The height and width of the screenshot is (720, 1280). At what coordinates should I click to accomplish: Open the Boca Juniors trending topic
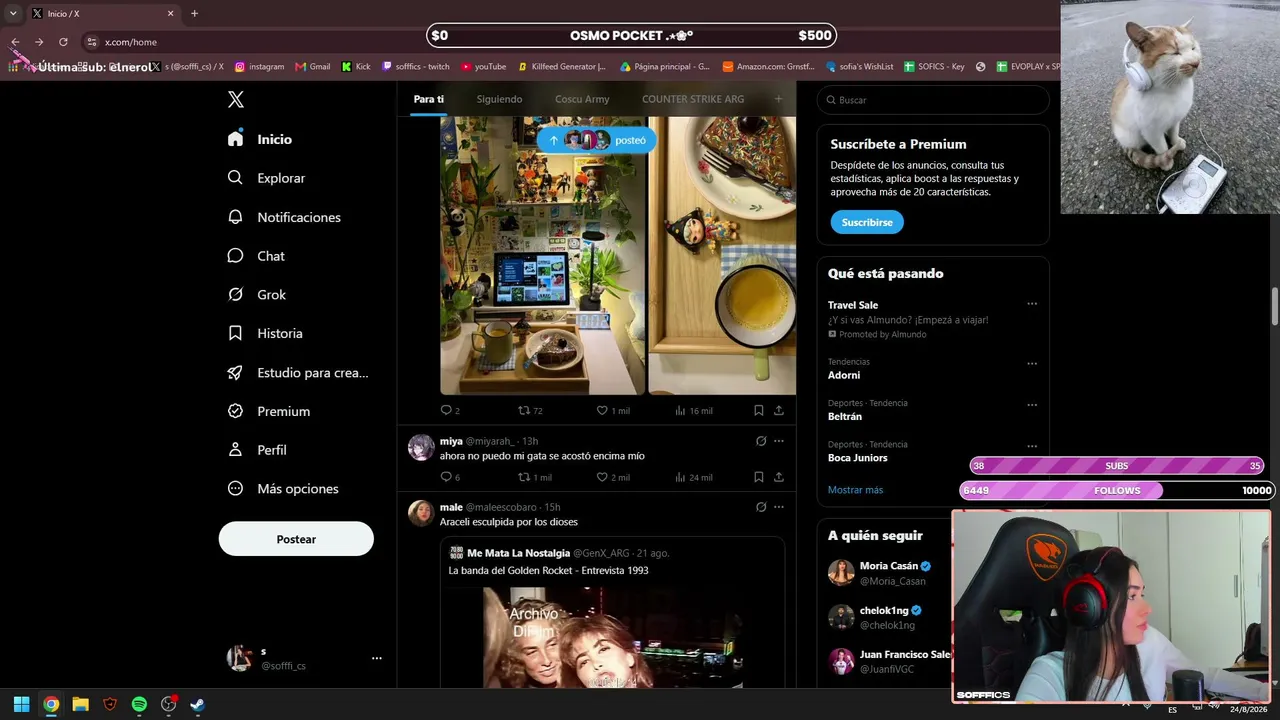(858, 458)
